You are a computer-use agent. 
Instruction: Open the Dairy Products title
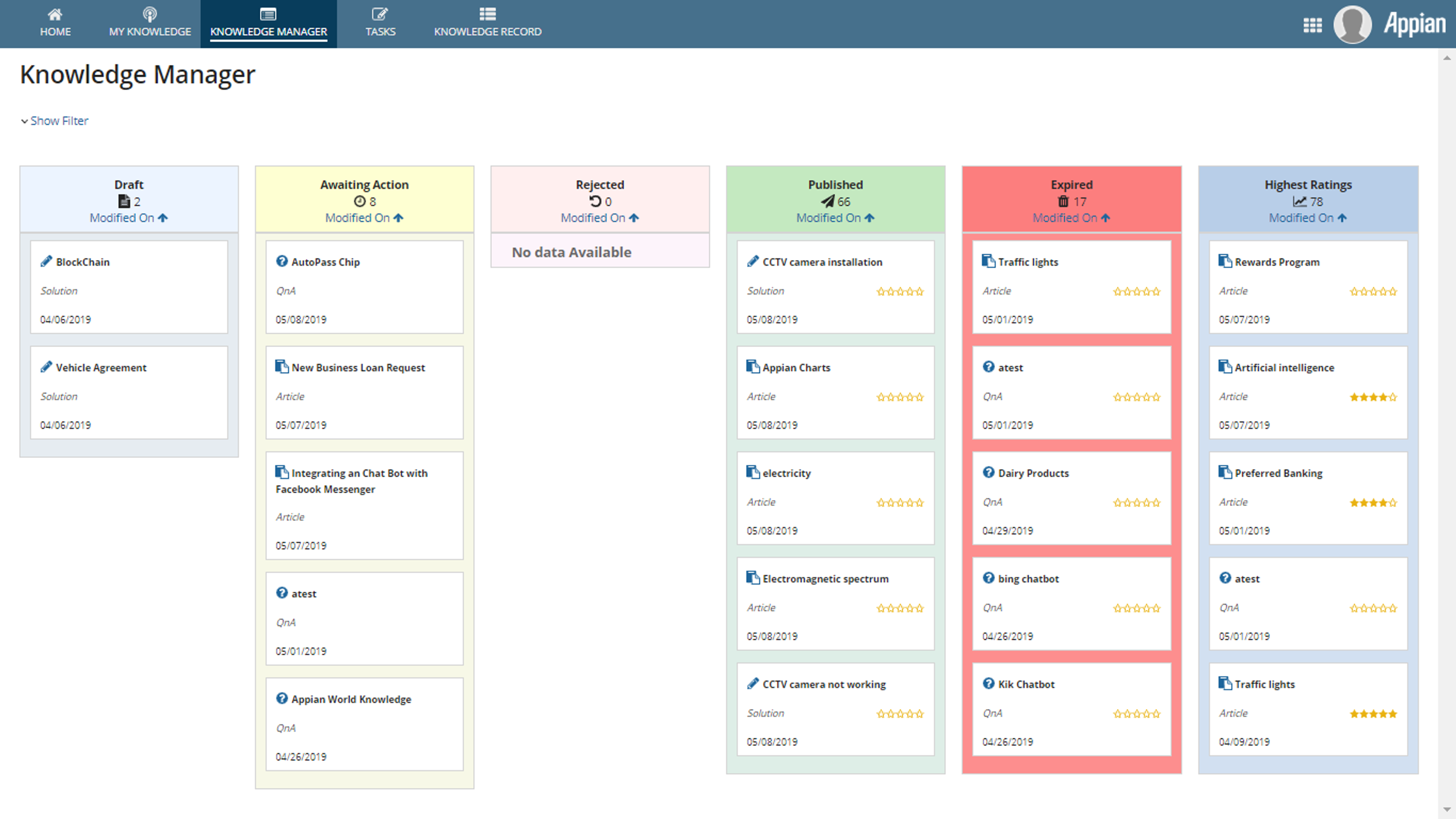(x=1033, y=473)
